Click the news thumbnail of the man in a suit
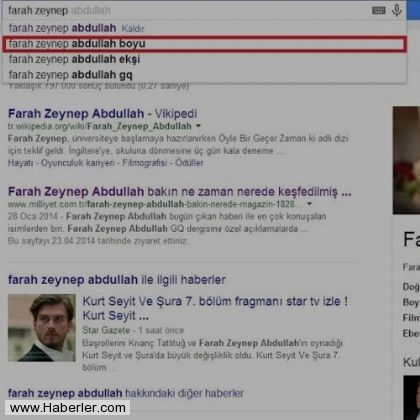Screen dimensions: 420x420 pos(42,328)
